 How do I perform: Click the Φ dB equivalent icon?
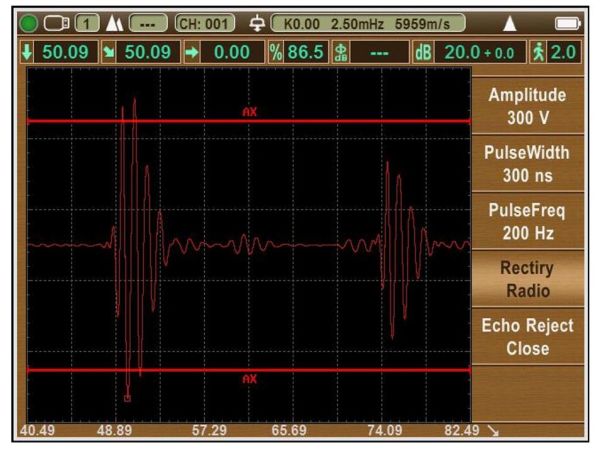click(x=341, y=52)
